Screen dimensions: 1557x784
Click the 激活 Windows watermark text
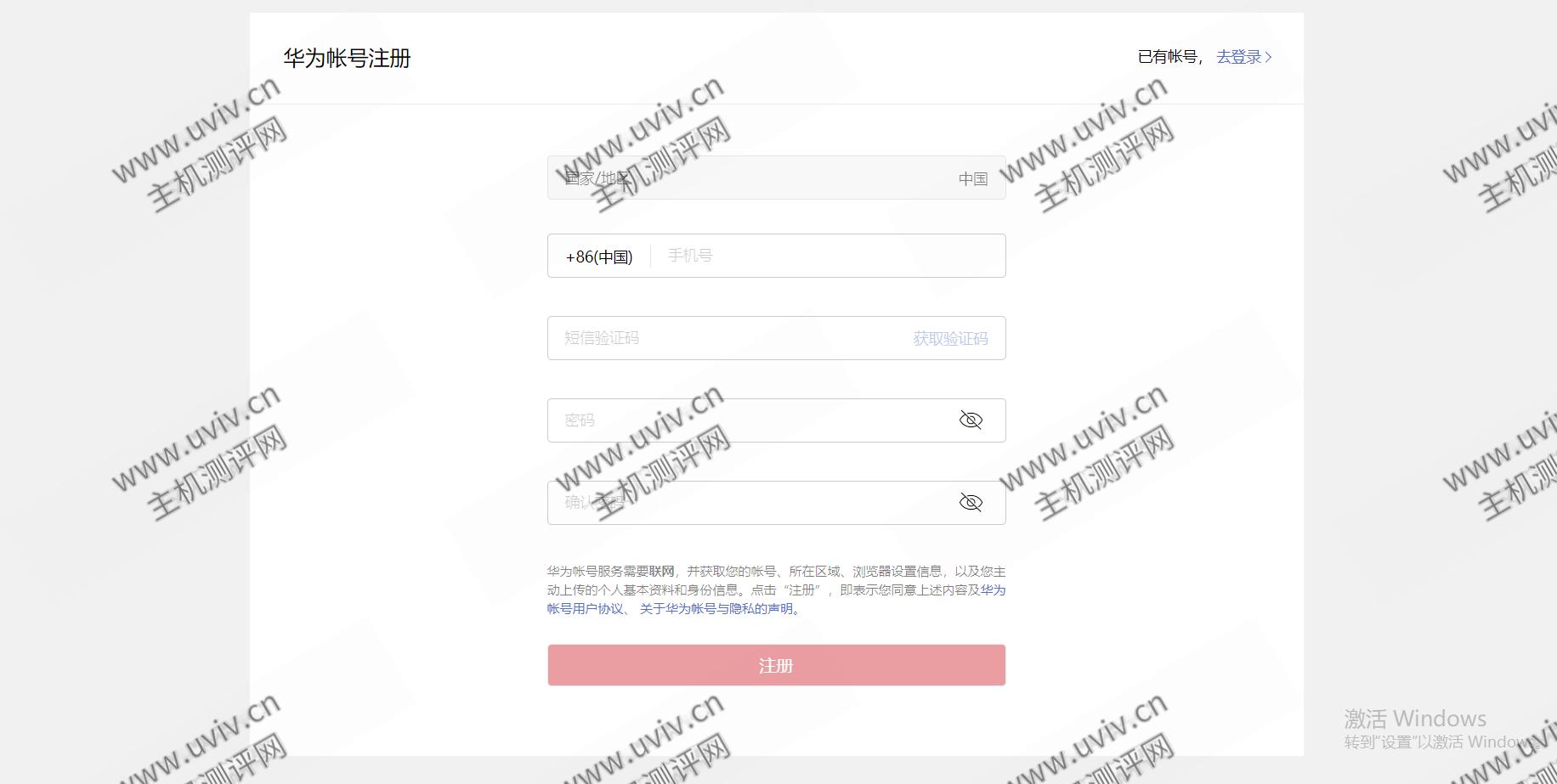pyautogui.click(x=1415, y=719)
